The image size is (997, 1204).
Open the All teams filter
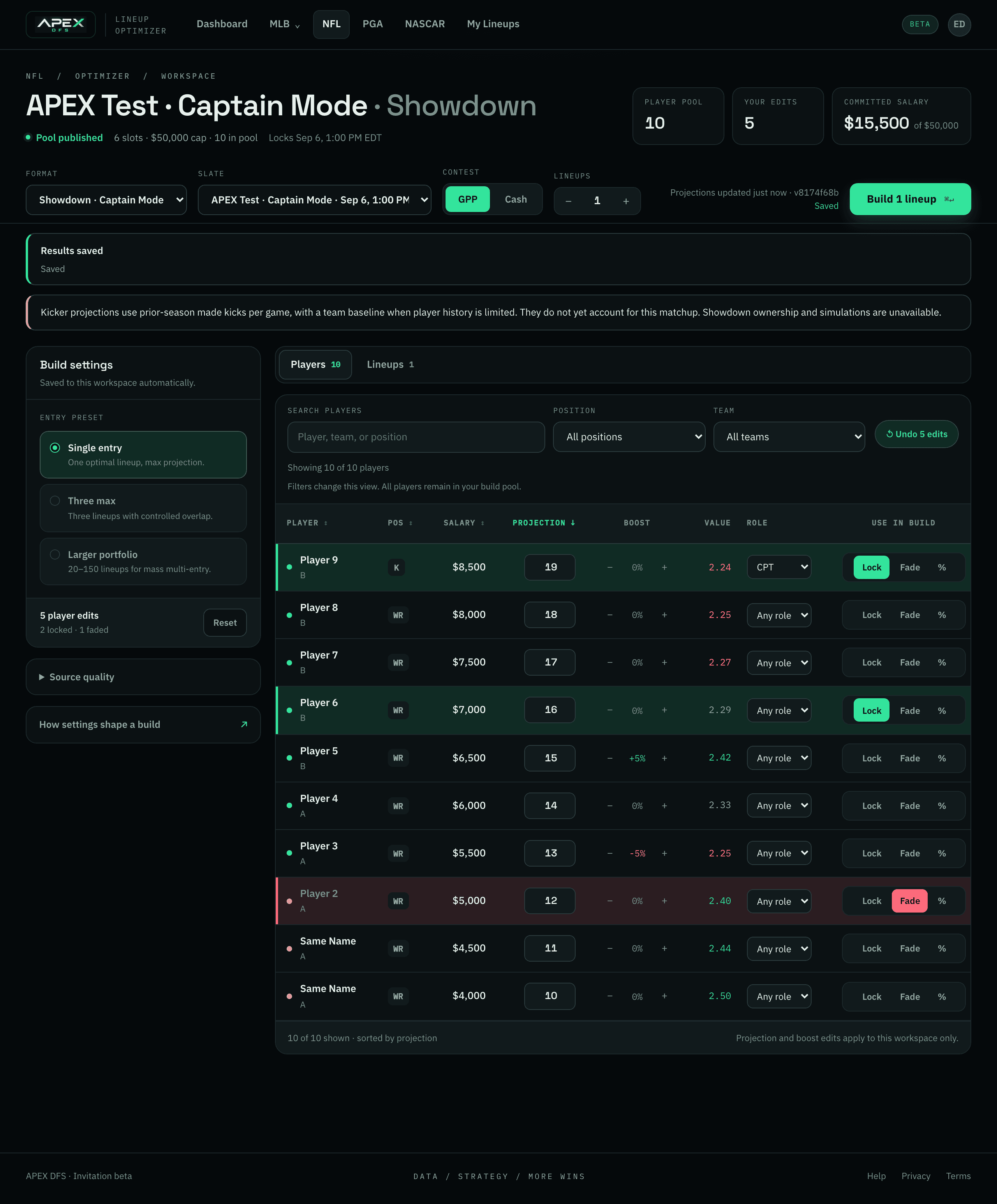click(x=789, y=437)
